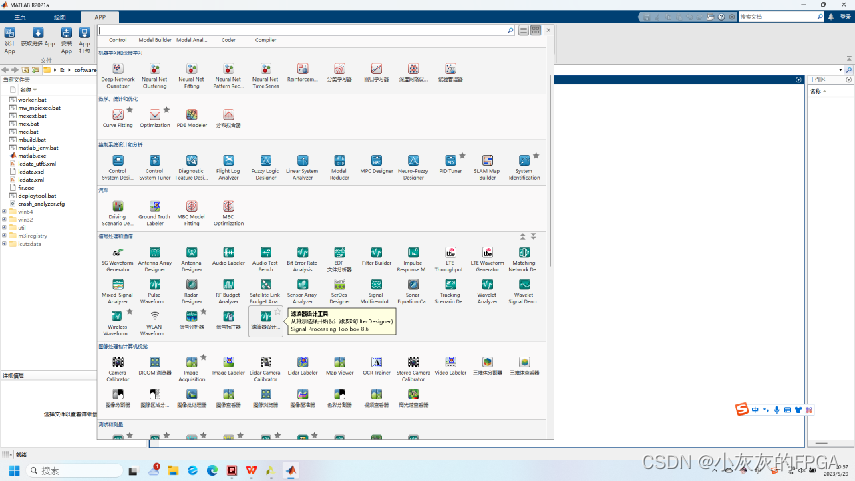Screen dimensions: 855x481
Task: Click the 搜索文档 documentation search field
Action: [x=781, y=17]
